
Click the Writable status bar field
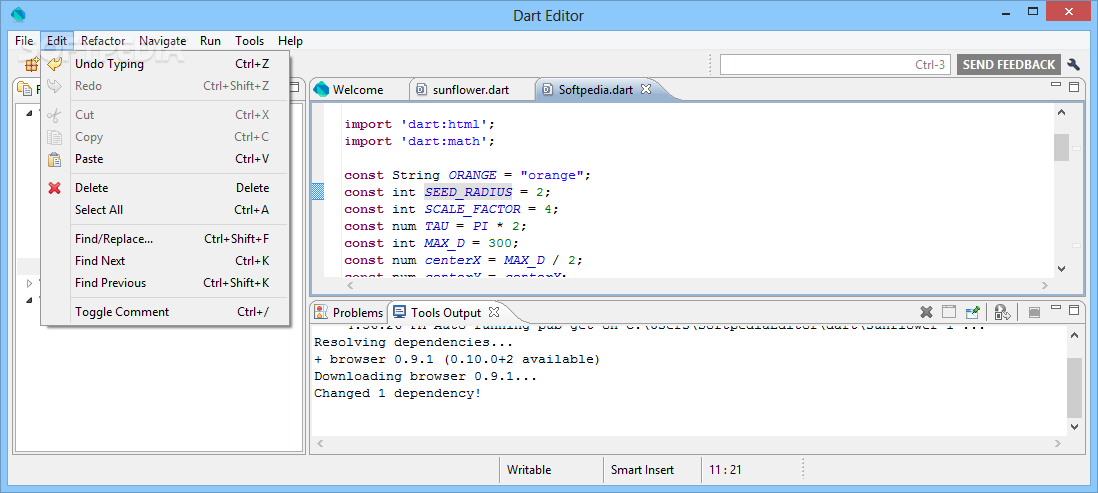coord(529,470)
